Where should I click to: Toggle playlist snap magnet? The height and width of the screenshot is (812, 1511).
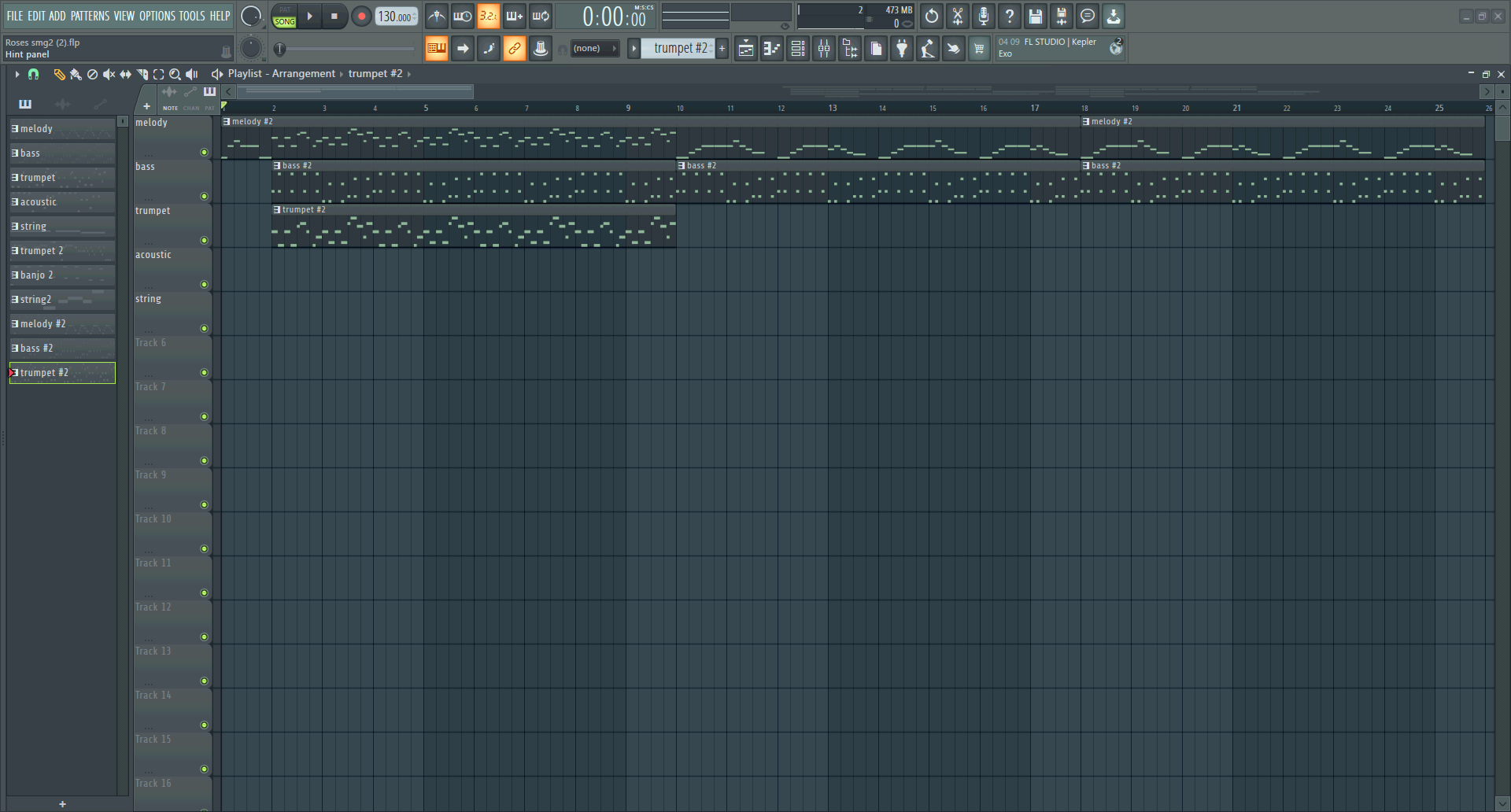33,74
